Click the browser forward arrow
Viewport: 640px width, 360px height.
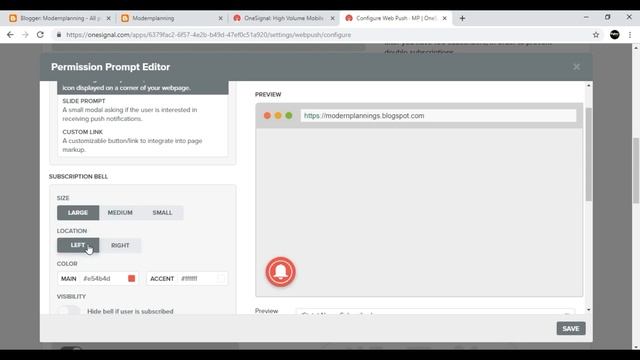coord(25,35)
